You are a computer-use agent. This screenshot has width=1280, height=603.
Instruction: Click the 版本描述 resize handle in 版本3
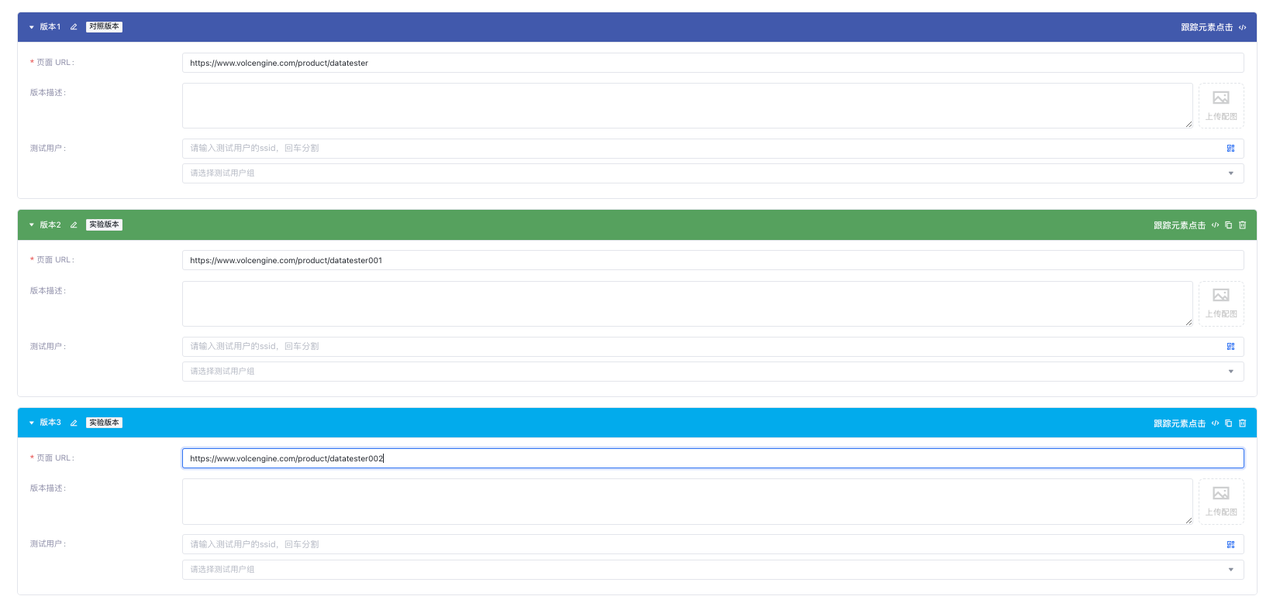coord(1188,520)
